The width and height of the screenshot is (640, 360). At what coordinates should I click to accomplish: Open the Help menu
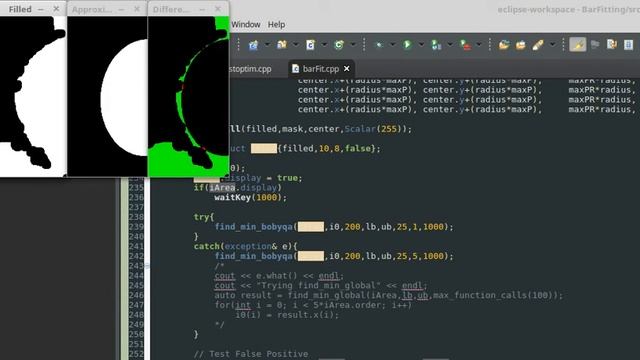[276, 24]
